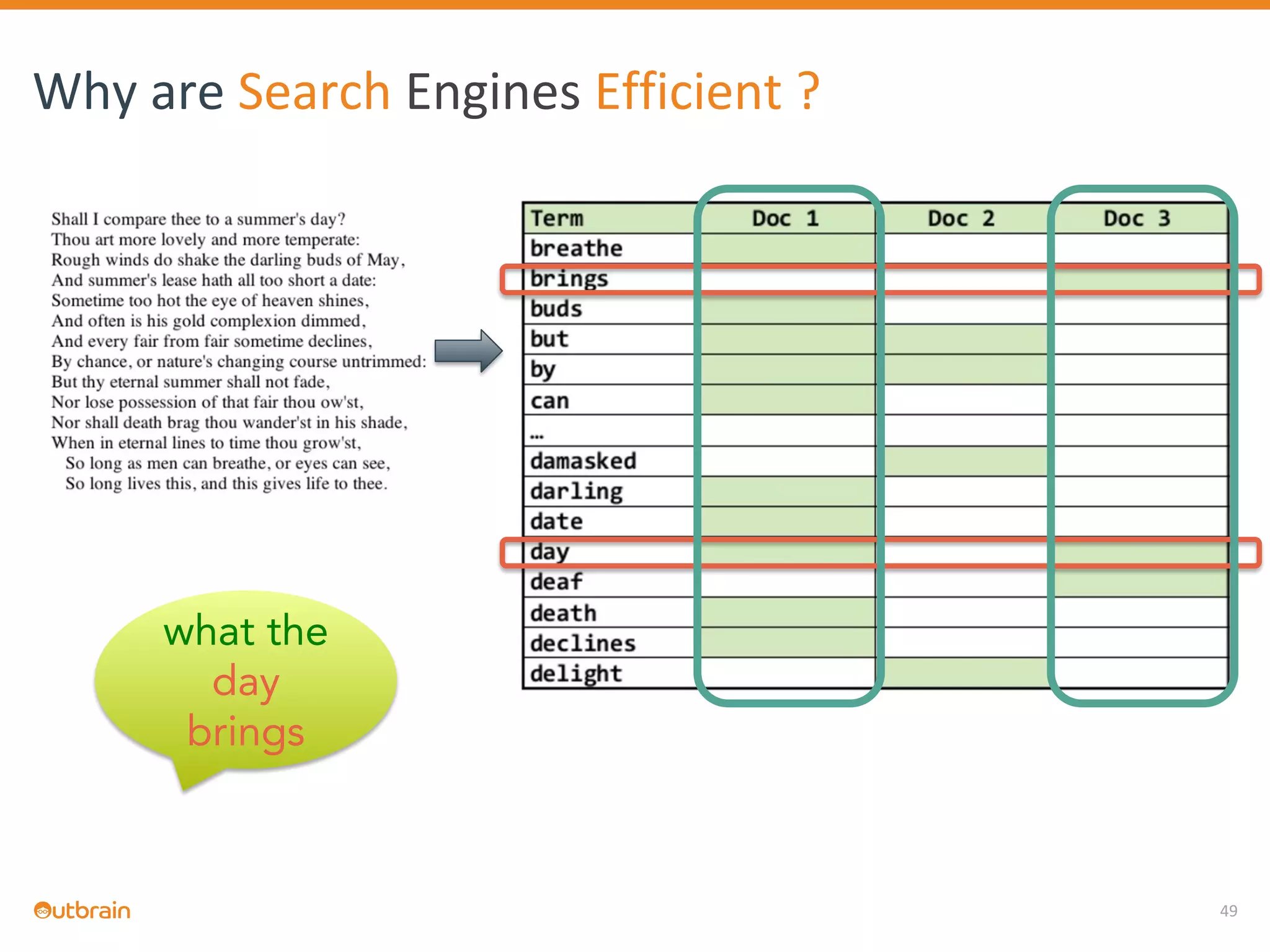This screenshot has height=952, width=1270.
Task: Click the '...' ellipsis row cell
Action: click(610, 431)
